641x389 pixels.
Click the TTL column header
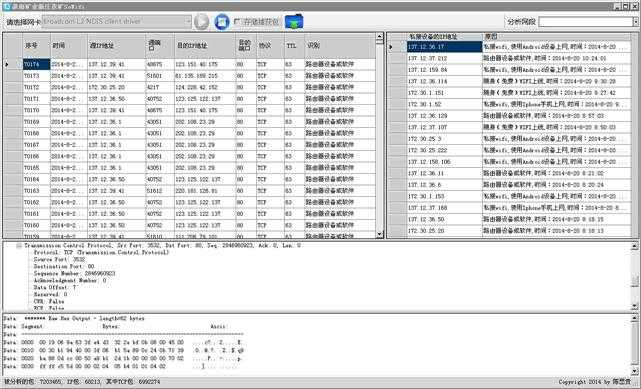[x=294, y=45]
